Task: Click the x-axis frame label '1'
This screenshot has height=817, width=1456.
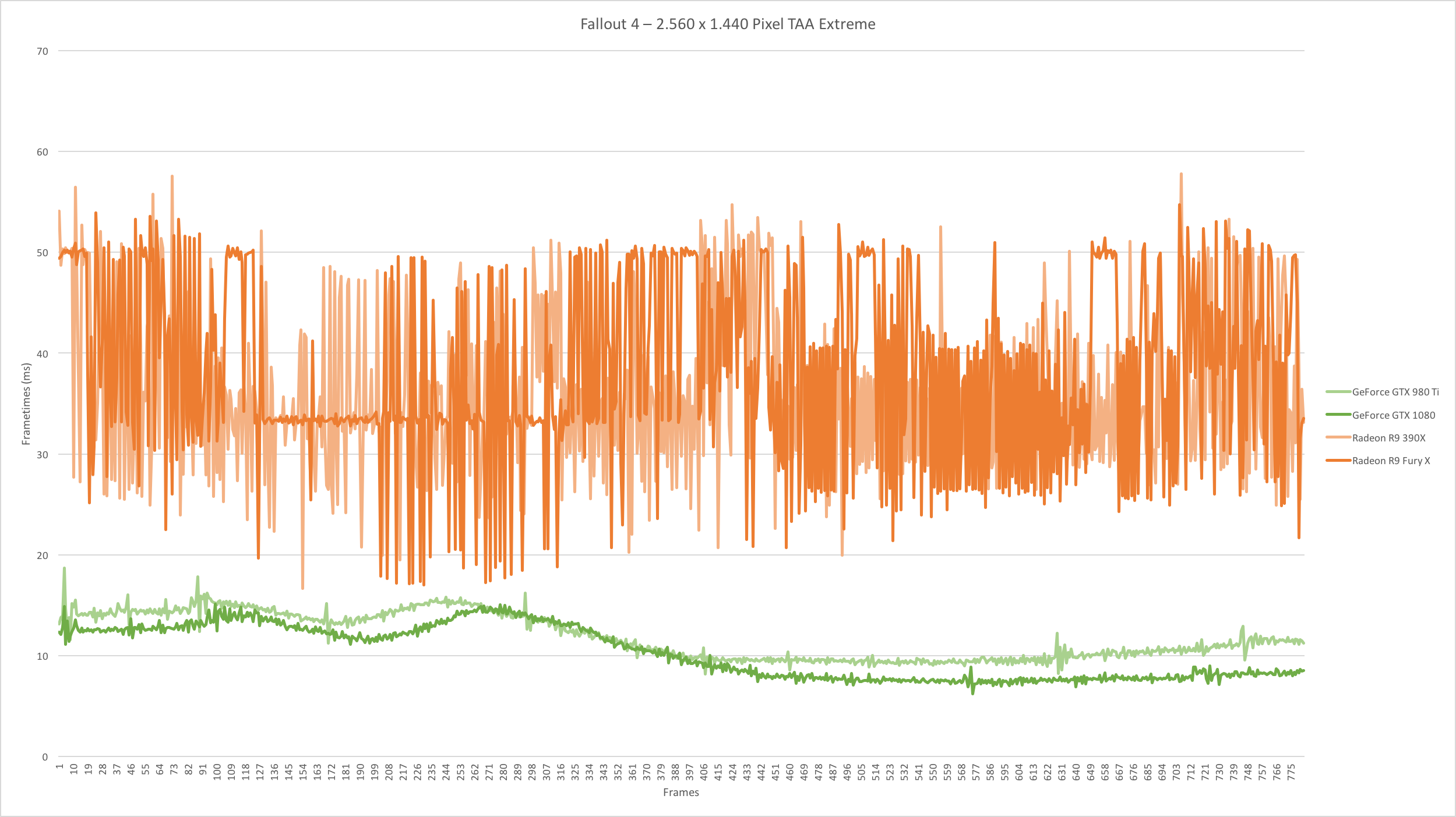Action: (59, 767)
